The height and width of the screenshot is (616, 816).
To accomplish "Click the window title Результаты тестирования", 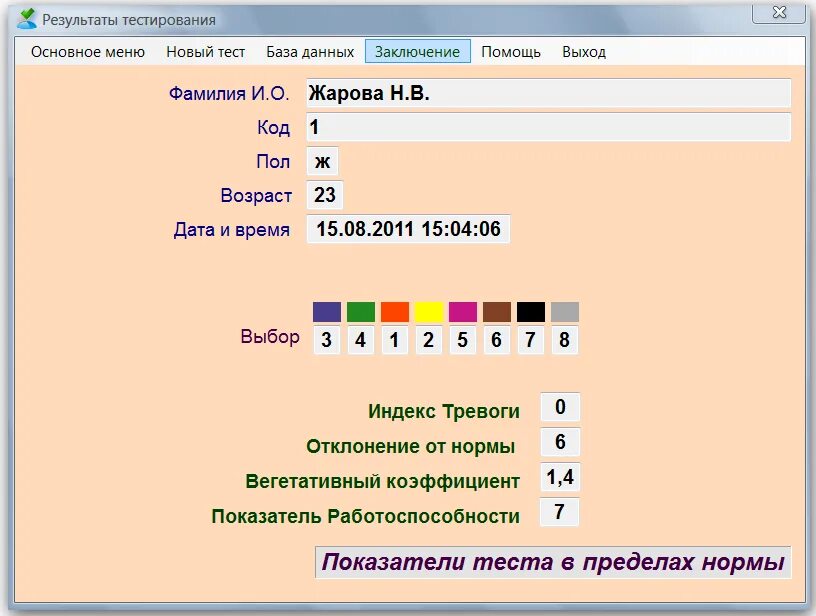I will pos(129,20).
